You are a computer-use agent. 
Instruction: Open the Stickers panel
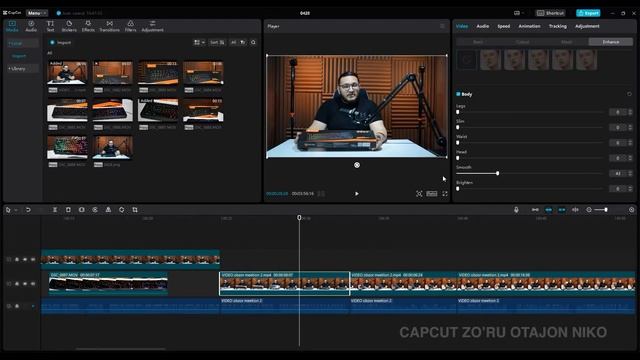pos(69,26)
